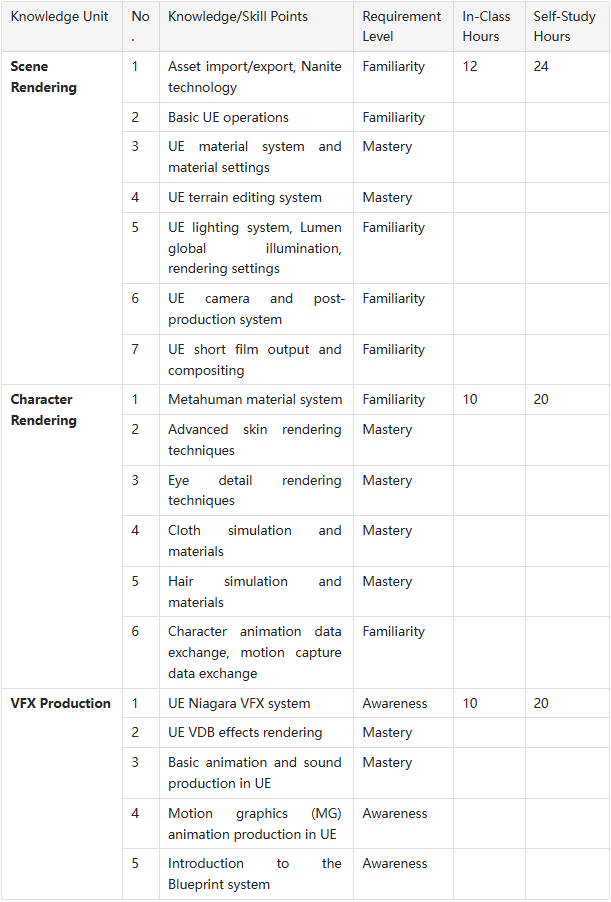Select Asset import/export, Nanite technology cell
The width and height of the screenshot is (611, 902).
click(x=256, y=77)
